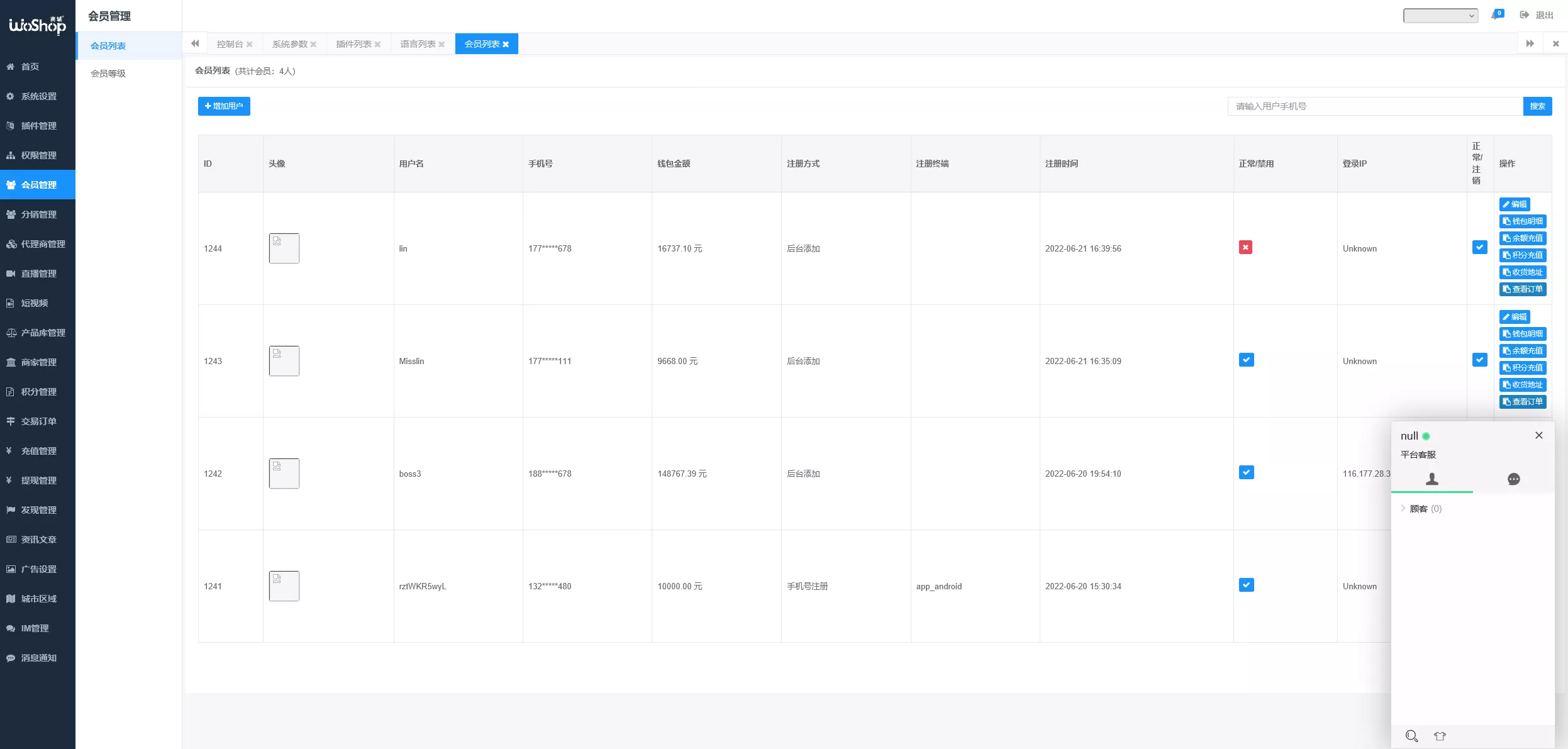This screenshot has height=749, width=1568.
Task: Toggle the red disabled status for user lin
Action: [1245, 247]
